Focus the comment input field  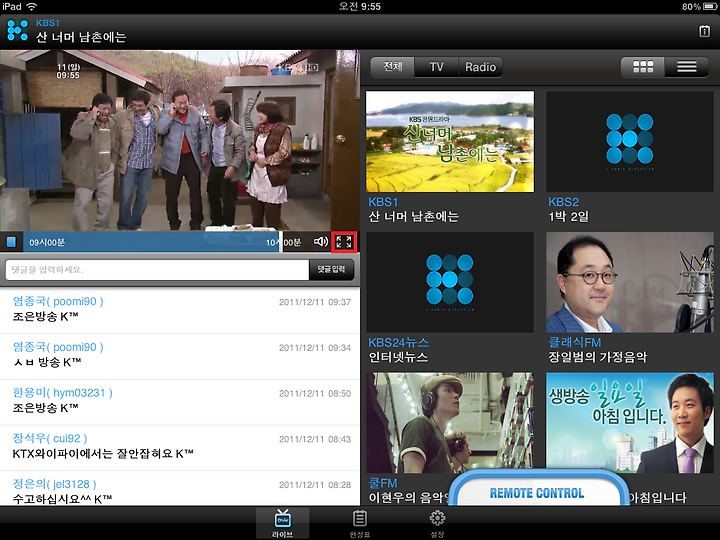(157, 270)
